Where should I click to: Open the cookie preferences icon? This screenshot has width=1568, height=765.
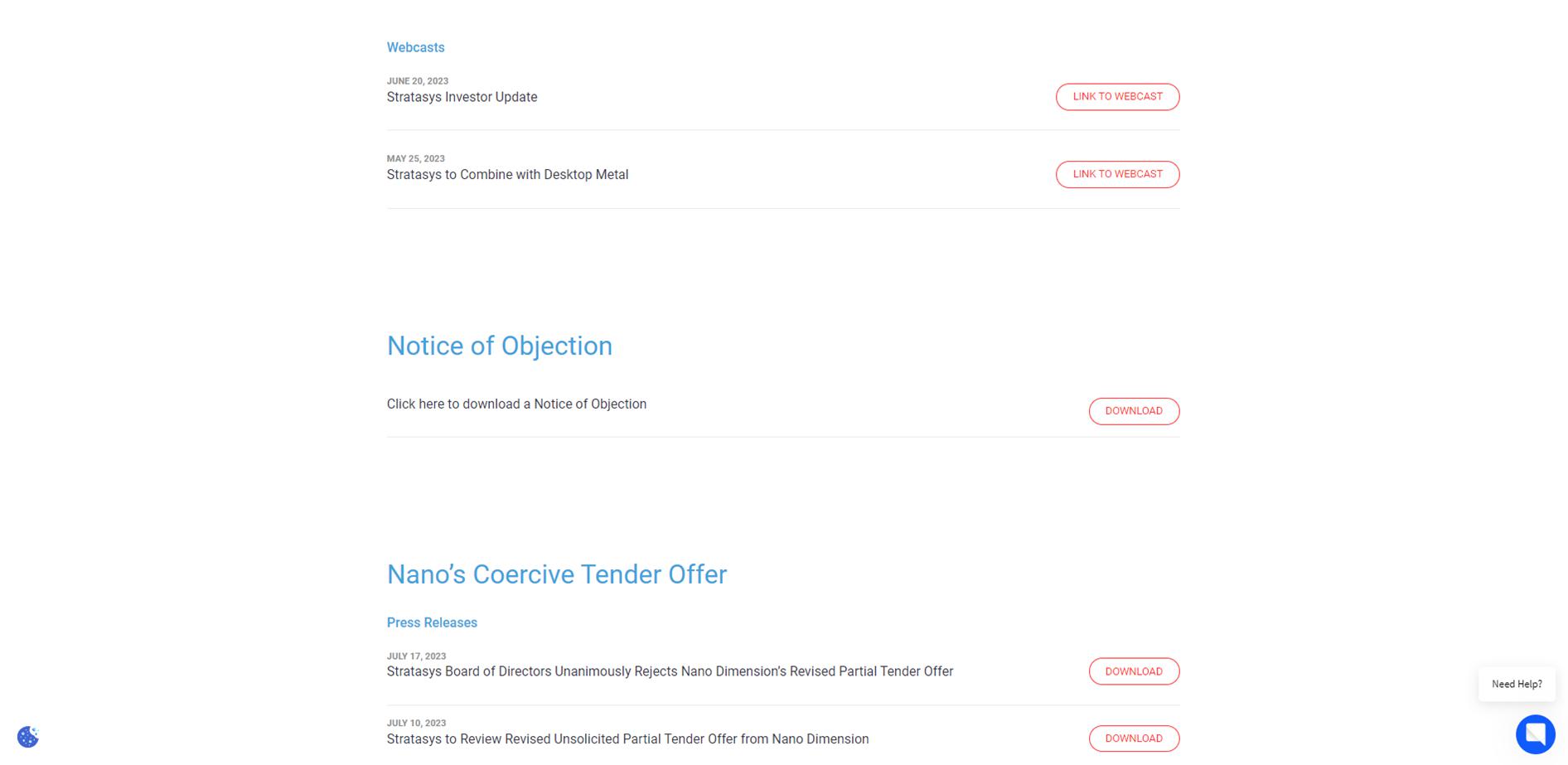point(28,736)
